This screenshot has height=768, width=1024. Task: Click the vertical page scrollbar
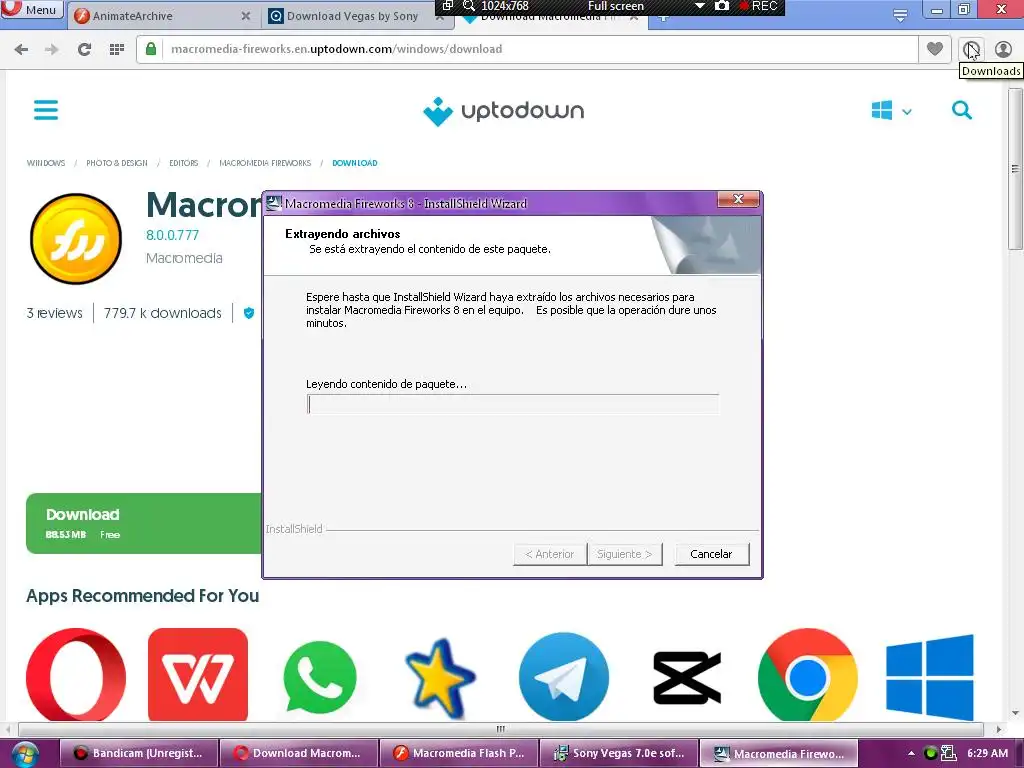(x=1015, y=168)
